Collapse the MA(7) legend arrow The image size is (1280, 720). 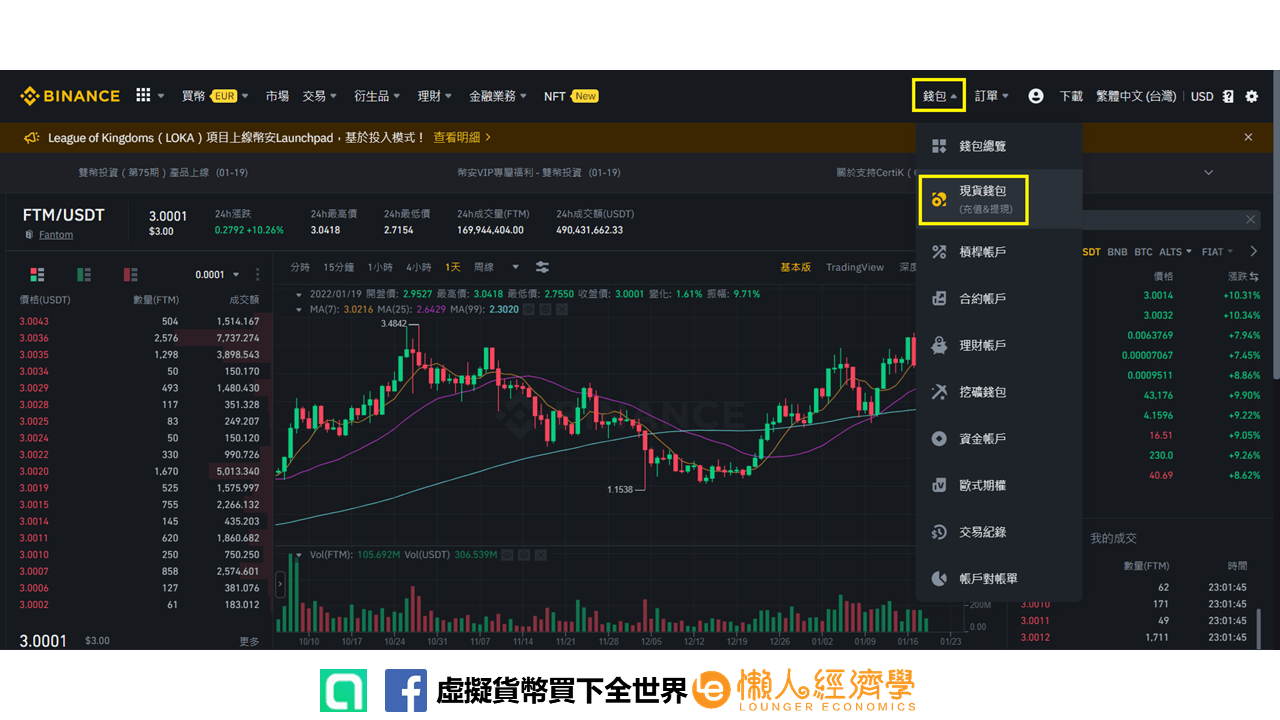click(300, 310)
